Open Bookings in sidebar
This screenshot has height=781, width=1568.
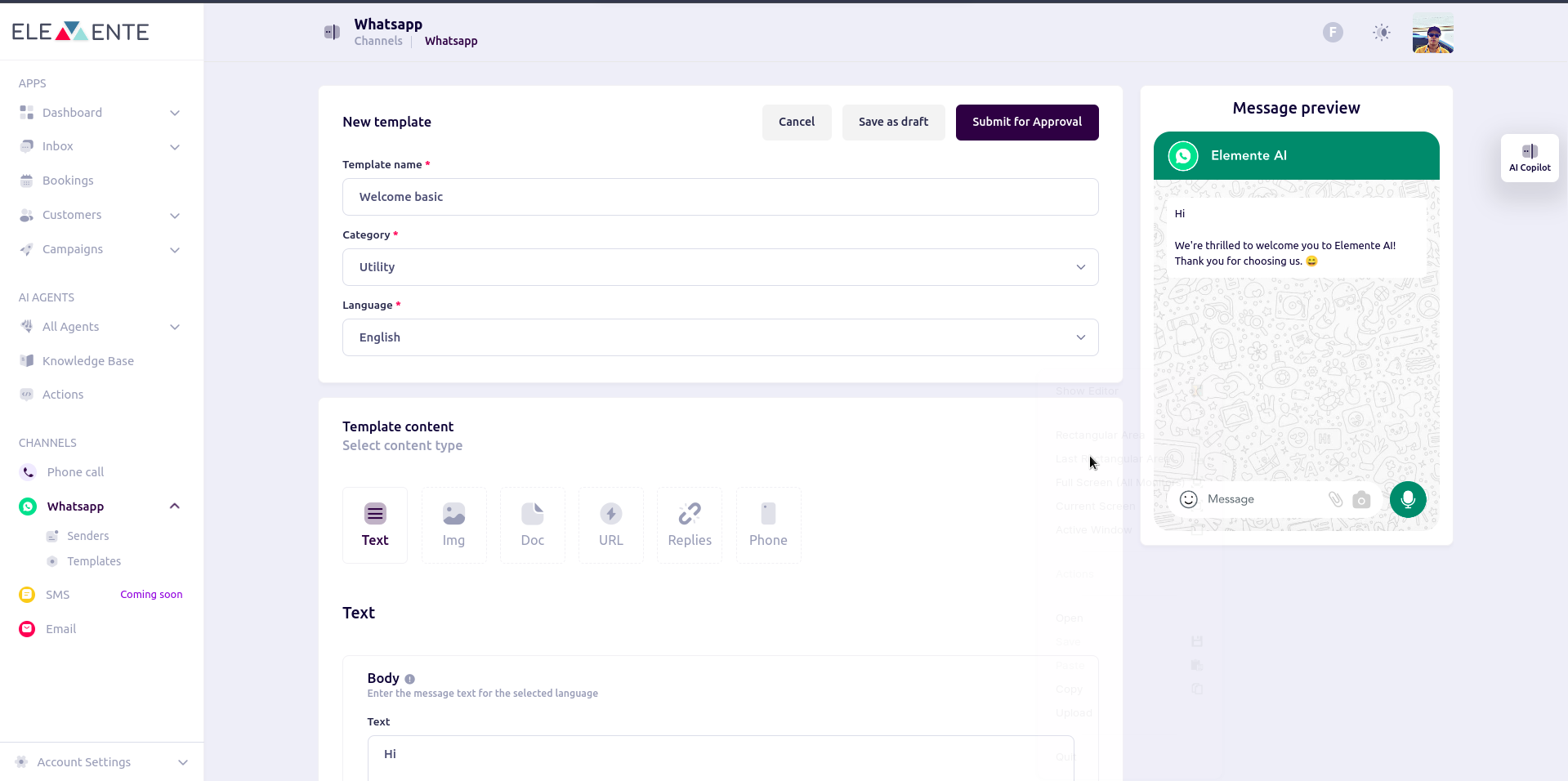coord(68,181)
